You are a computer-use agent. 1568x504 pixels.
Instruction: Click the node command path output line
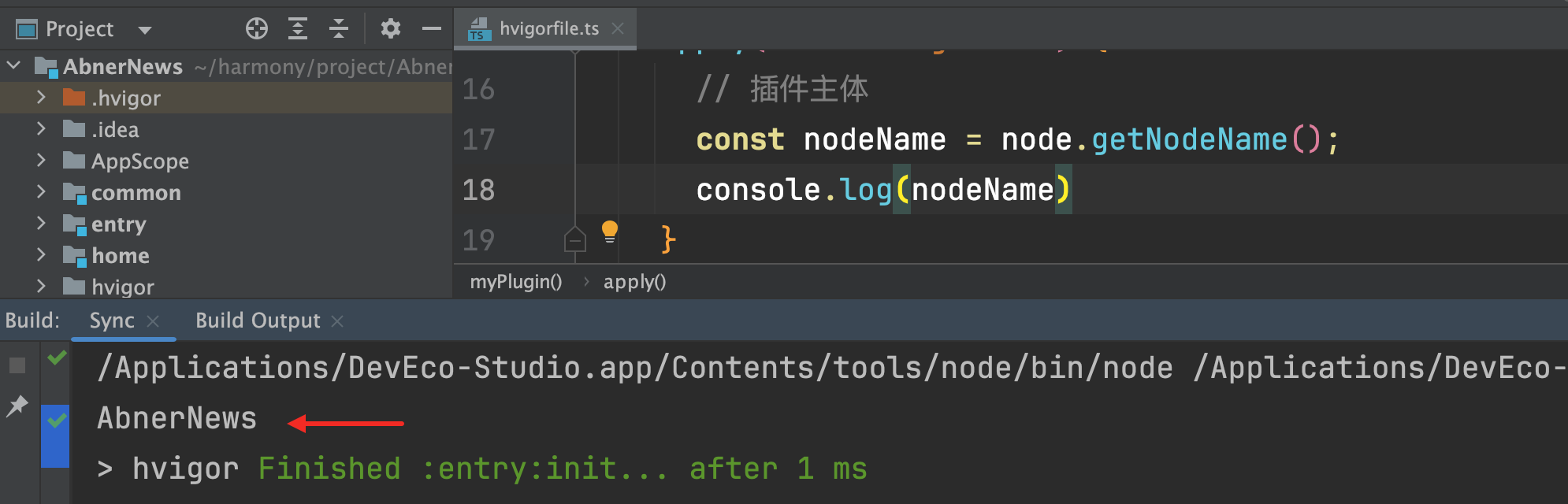[x=832, y=368]
